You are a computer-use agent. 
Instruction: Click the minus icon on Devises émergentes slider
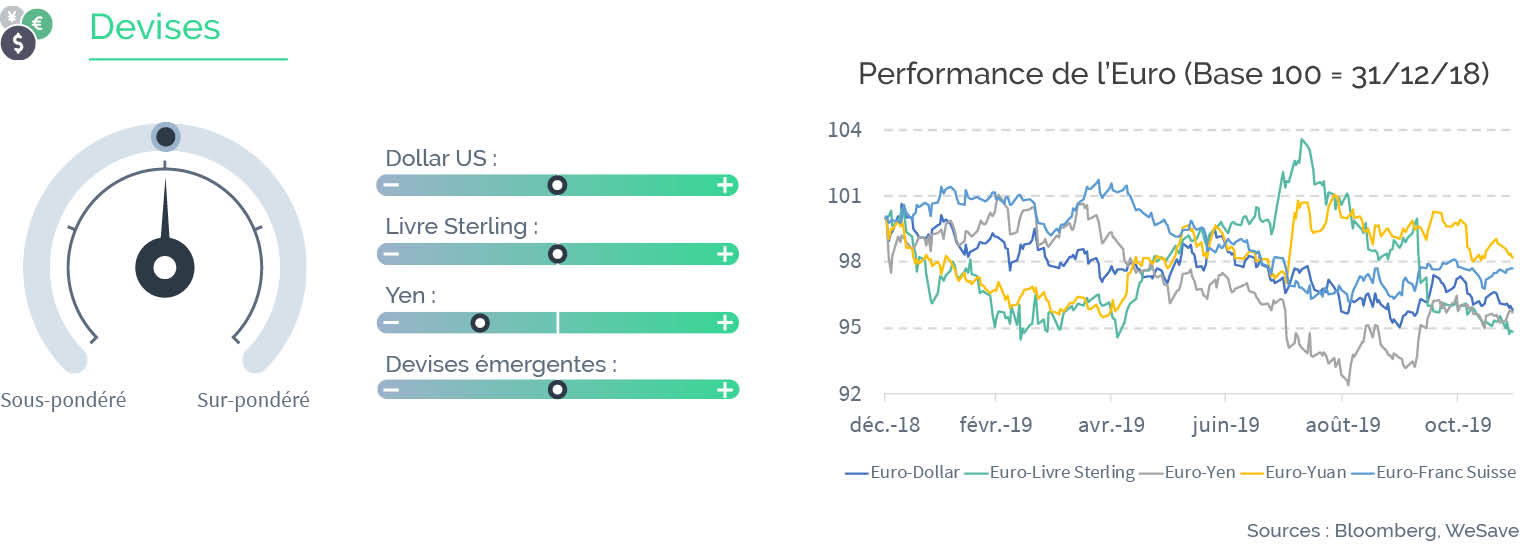coord(391,390)
